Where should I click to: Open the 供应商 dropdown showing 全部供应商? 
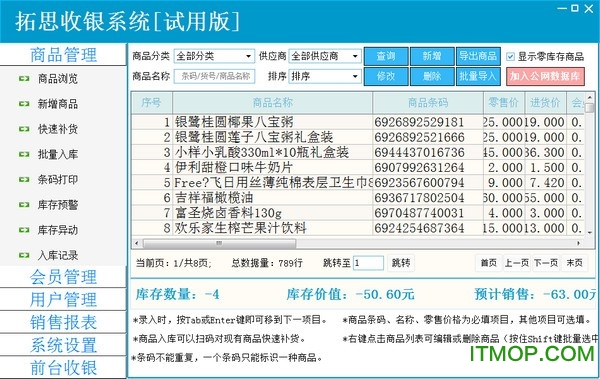tap(325, 56)
